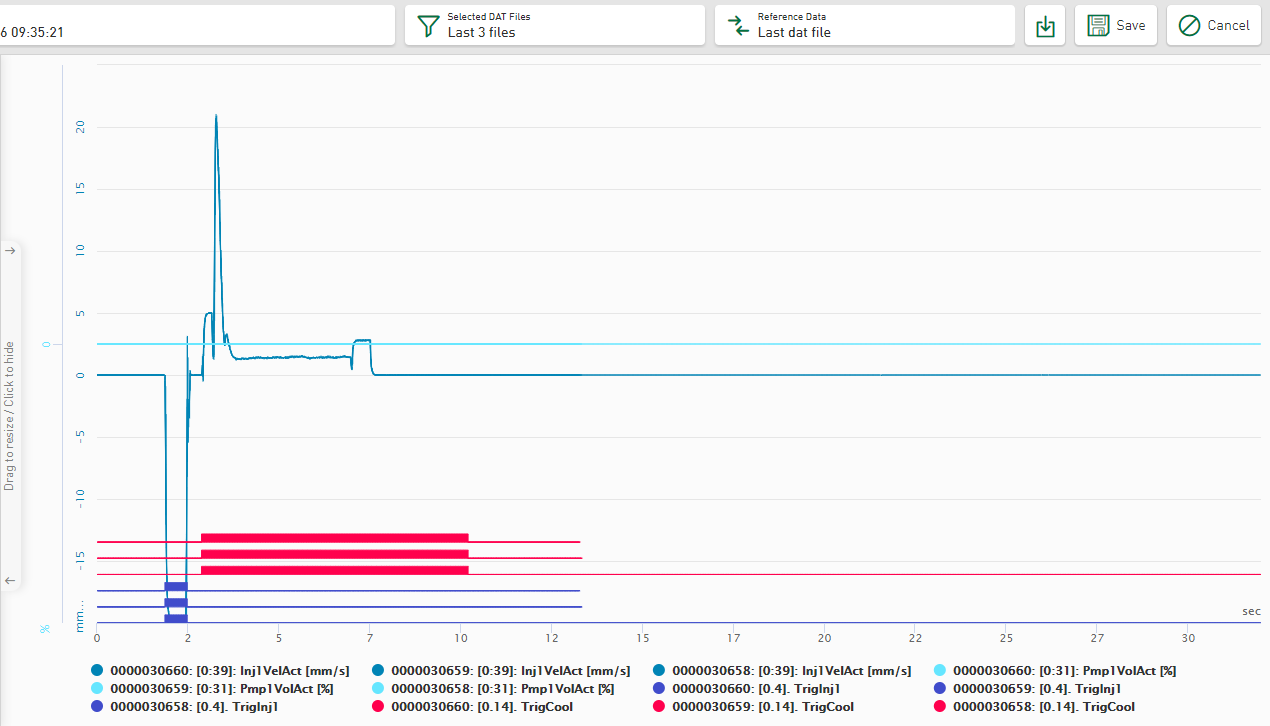Click the Inj1VelAct velocity peak on chart

click(216, 116)
